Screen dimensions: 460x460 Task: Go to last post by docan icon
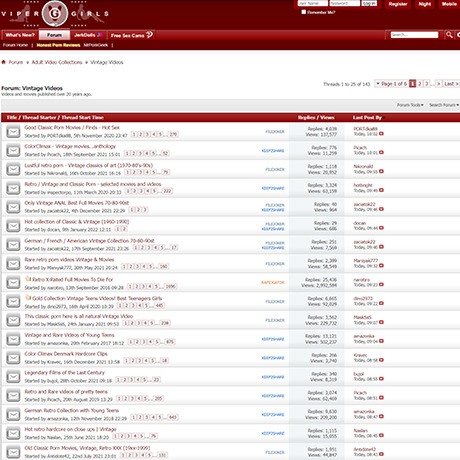click(x=381, y=228)
